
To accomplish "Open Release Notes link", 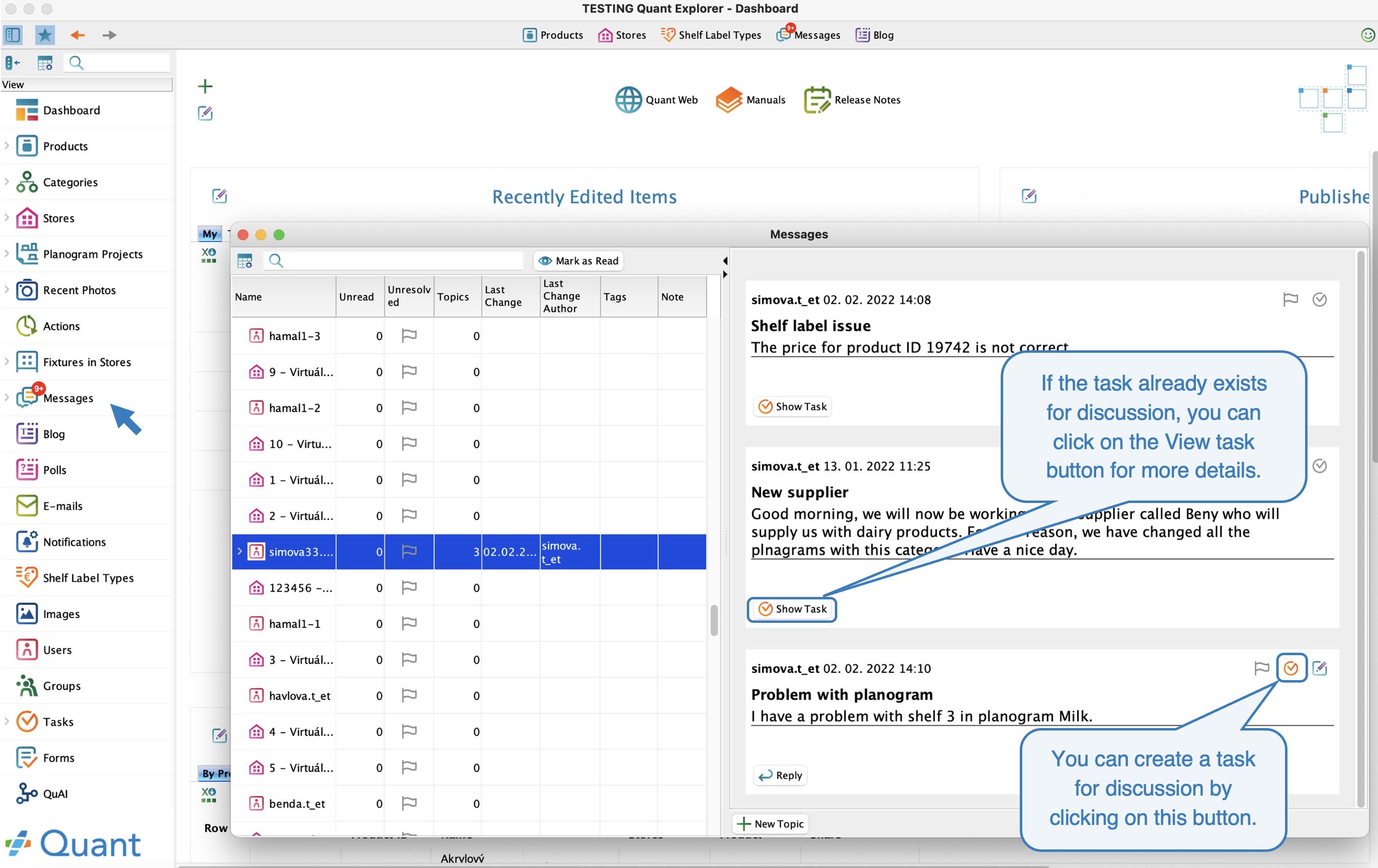I will click(852, 99).
